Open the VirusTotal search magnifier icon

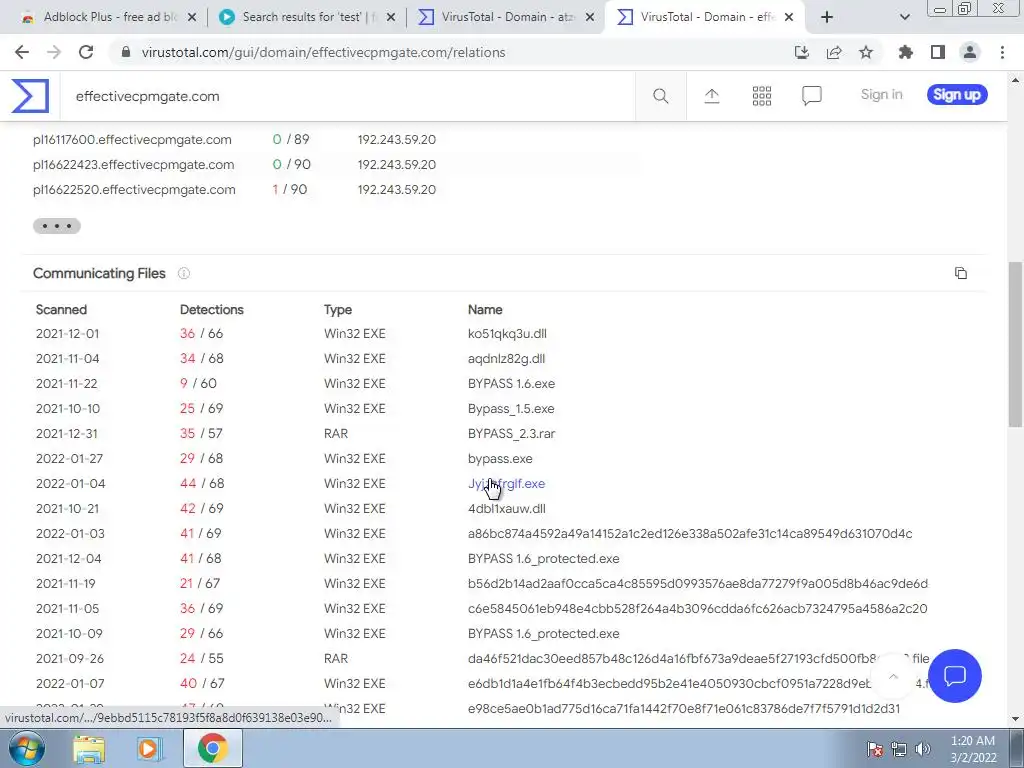pos(660,96)
